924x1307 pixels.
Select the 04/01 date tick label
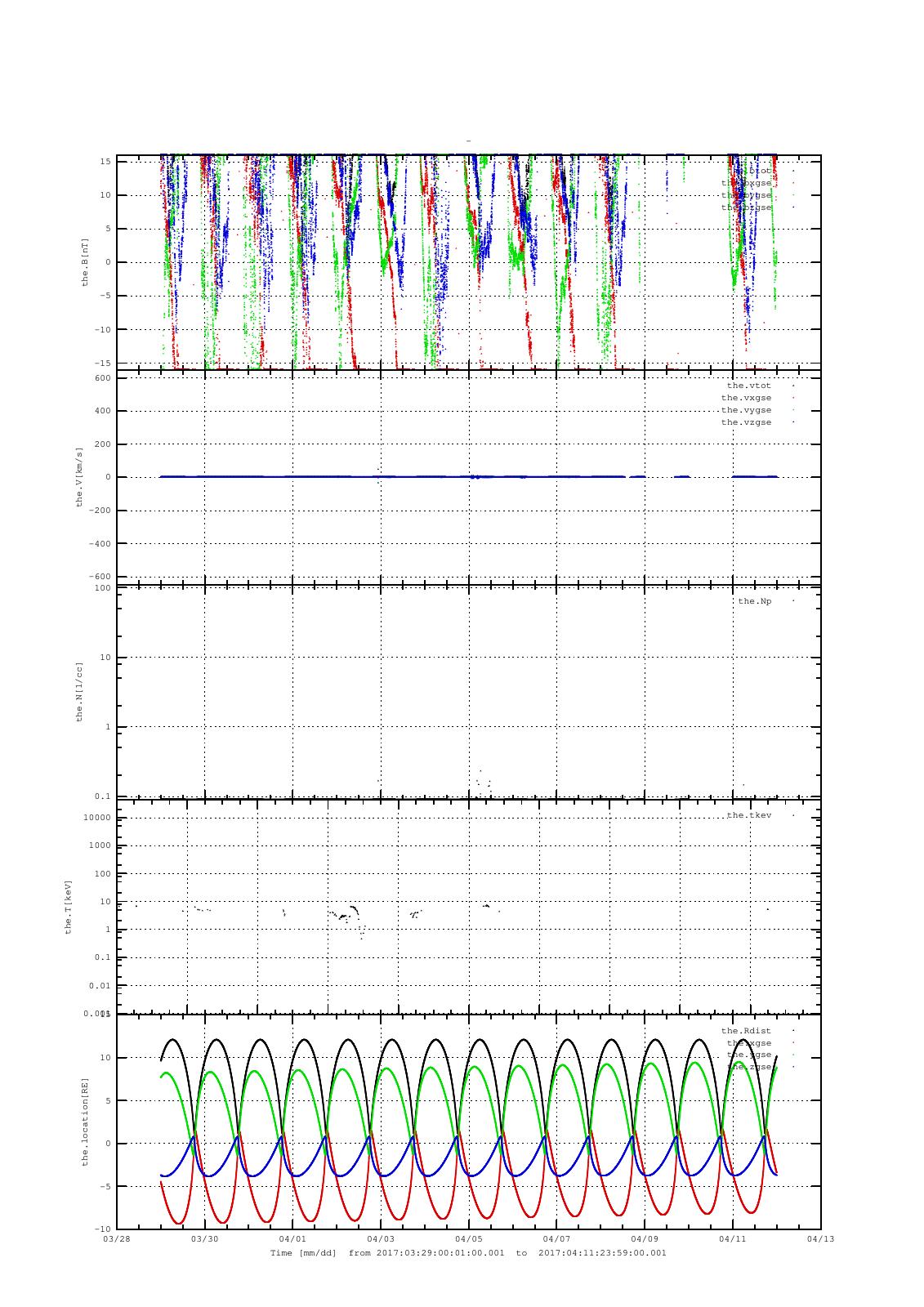pyautogui.click(x=292, y=1238)
